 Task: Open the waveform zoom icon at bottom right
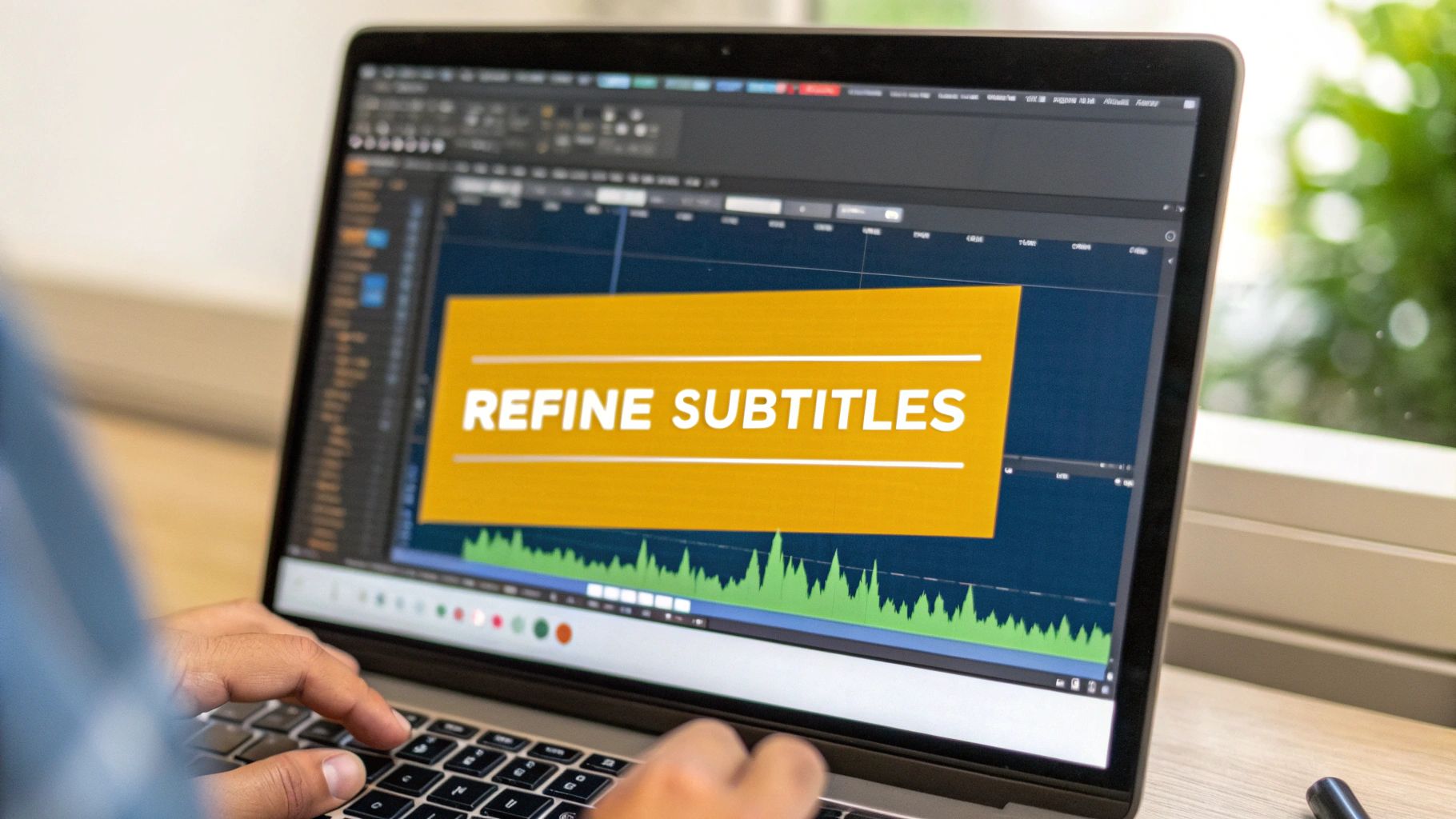coord(1076,684)
